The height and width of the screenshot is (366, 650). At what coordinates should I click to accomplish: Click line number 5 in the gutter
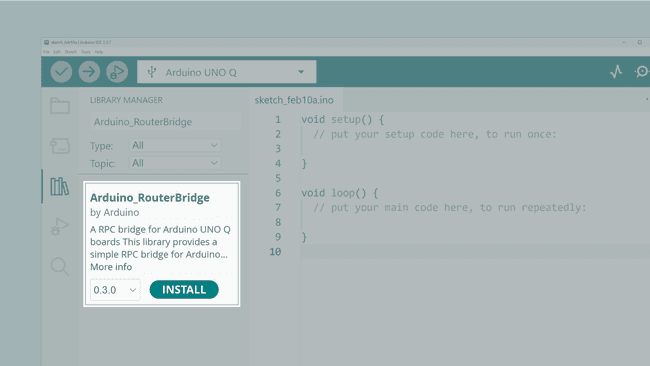click(x=278, y=178)
